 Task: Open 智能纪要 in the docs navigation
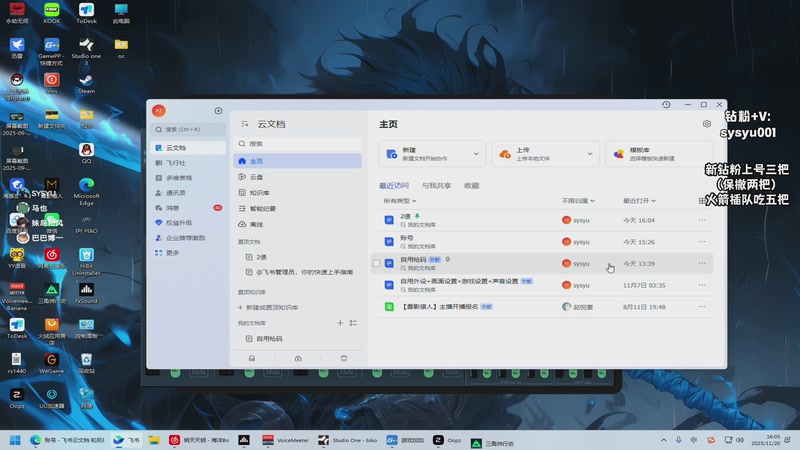297,209
